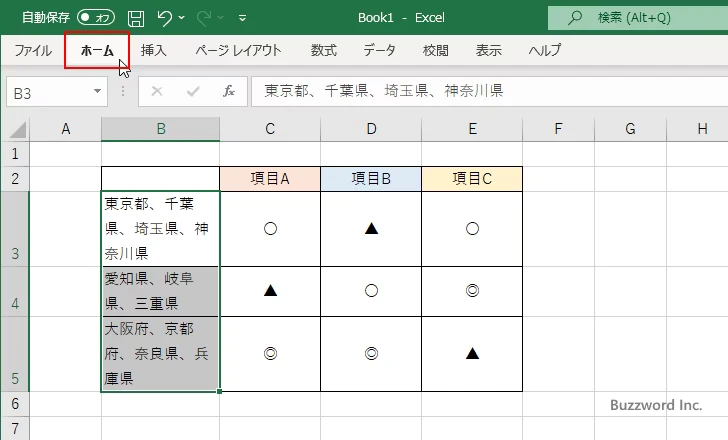Select column A header
The width and height of the screenshot is (728, 440).
[x=65, y=129]
